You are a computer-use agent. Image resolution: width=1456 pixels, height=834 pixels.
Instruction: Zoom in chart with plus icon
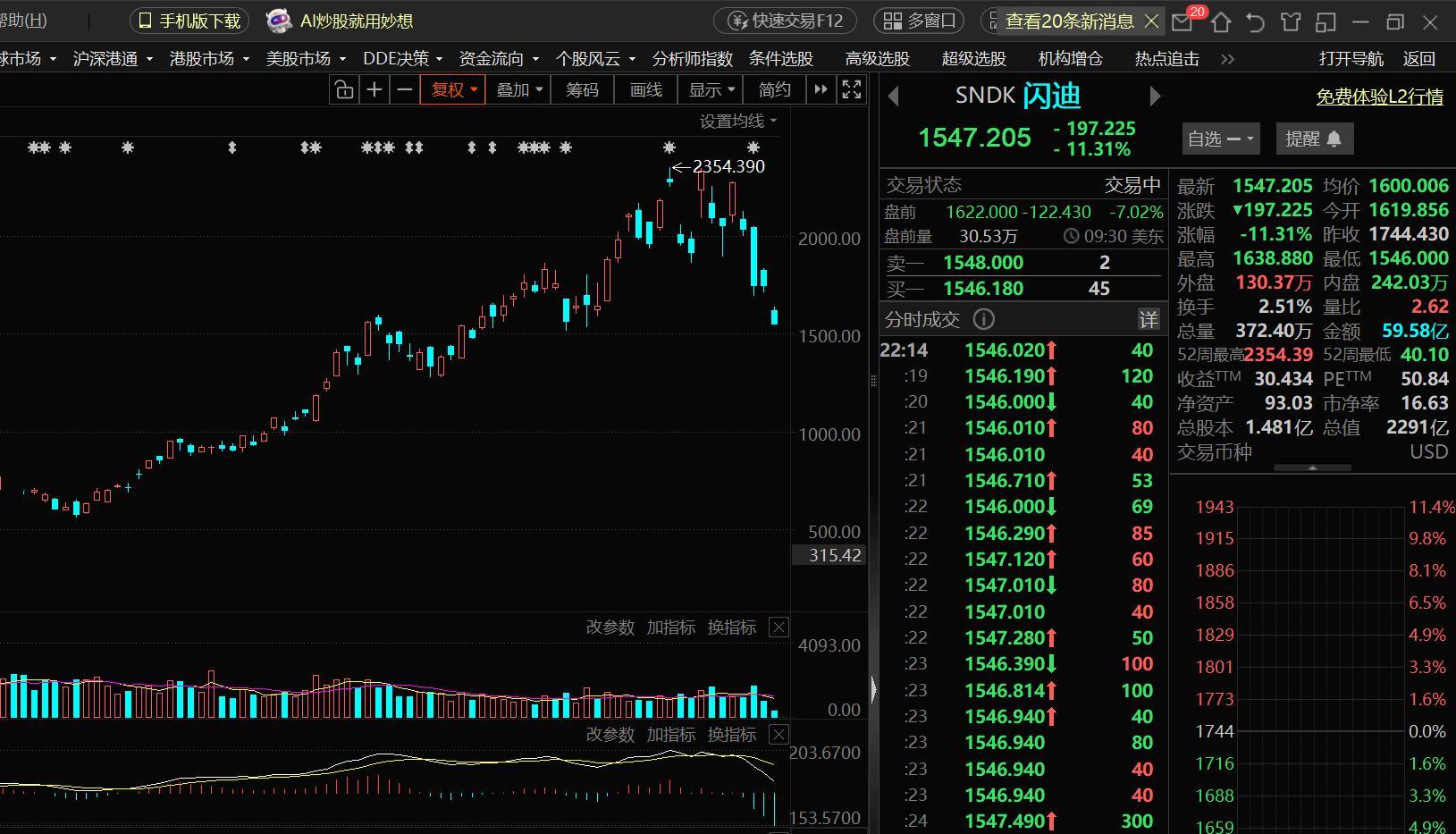pyautogui.click(x=375, y=89)
